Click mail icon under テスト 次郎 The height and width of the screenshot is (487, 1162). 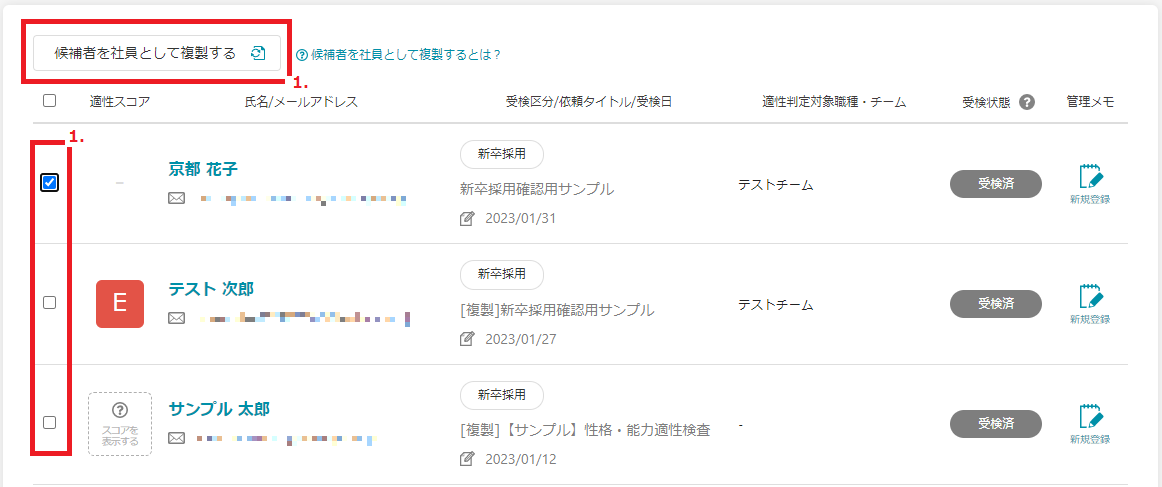[176, 318]
